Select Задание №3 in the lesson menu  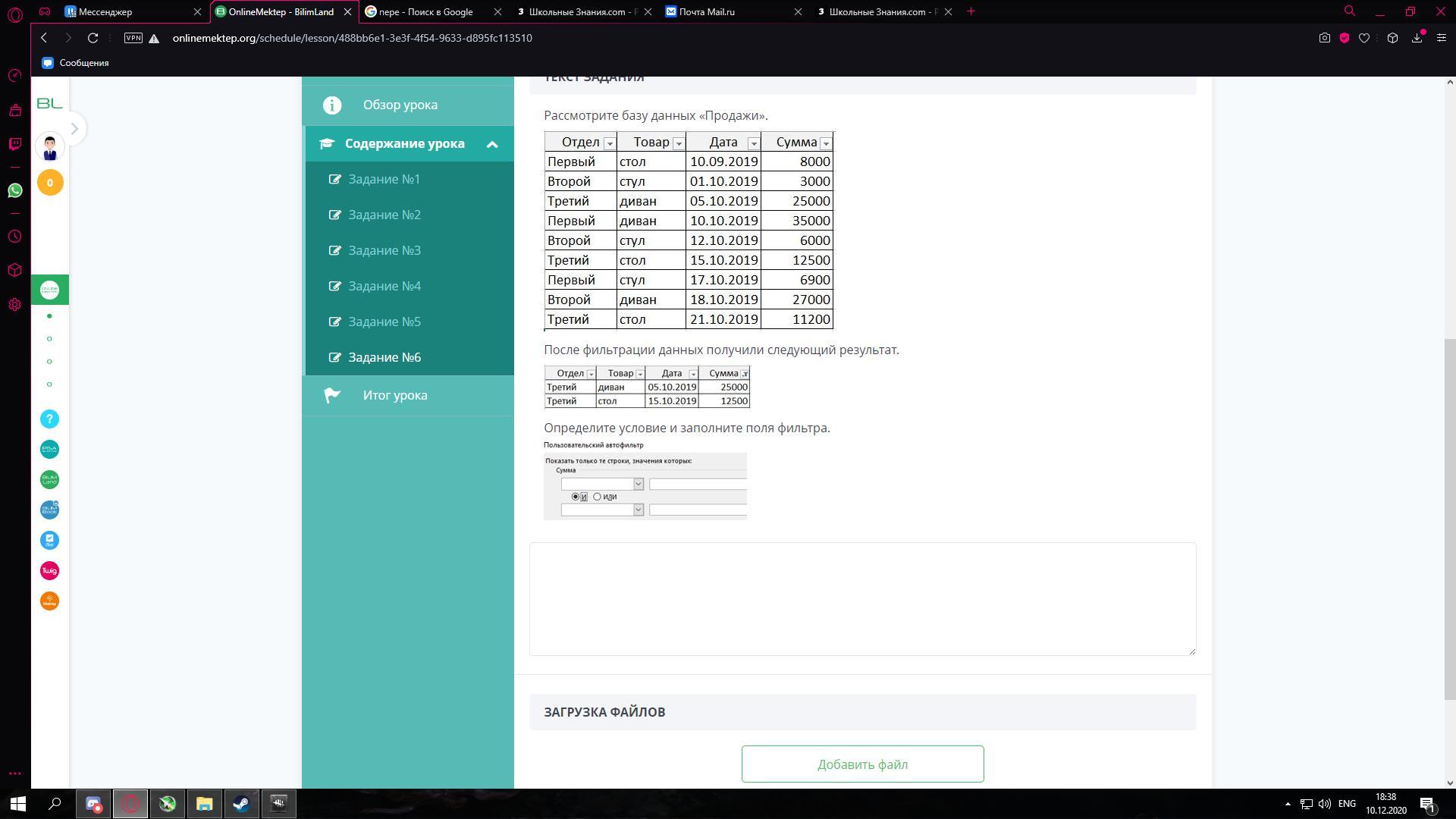point(384,250)
